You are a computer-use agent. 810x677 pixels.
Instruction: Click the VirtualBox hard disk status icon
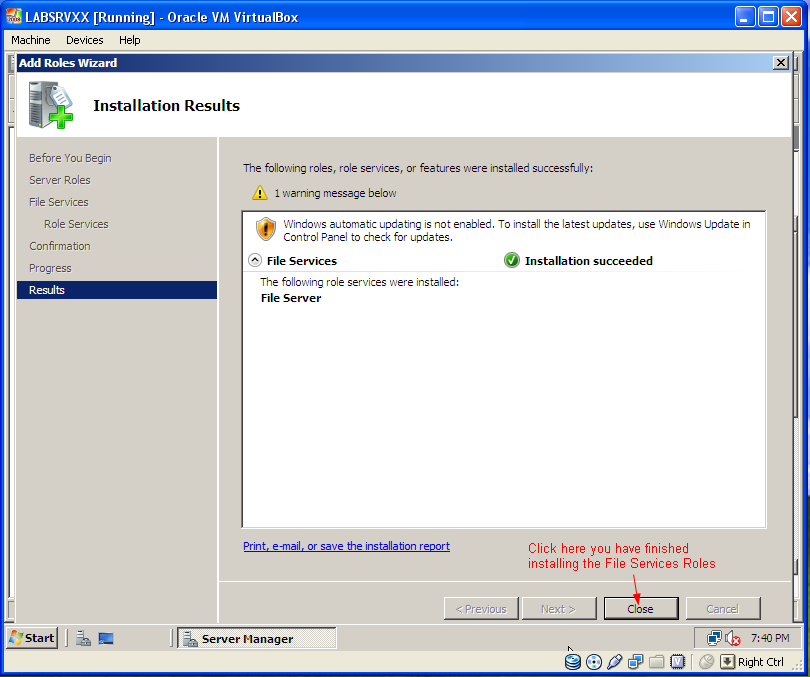572,662
